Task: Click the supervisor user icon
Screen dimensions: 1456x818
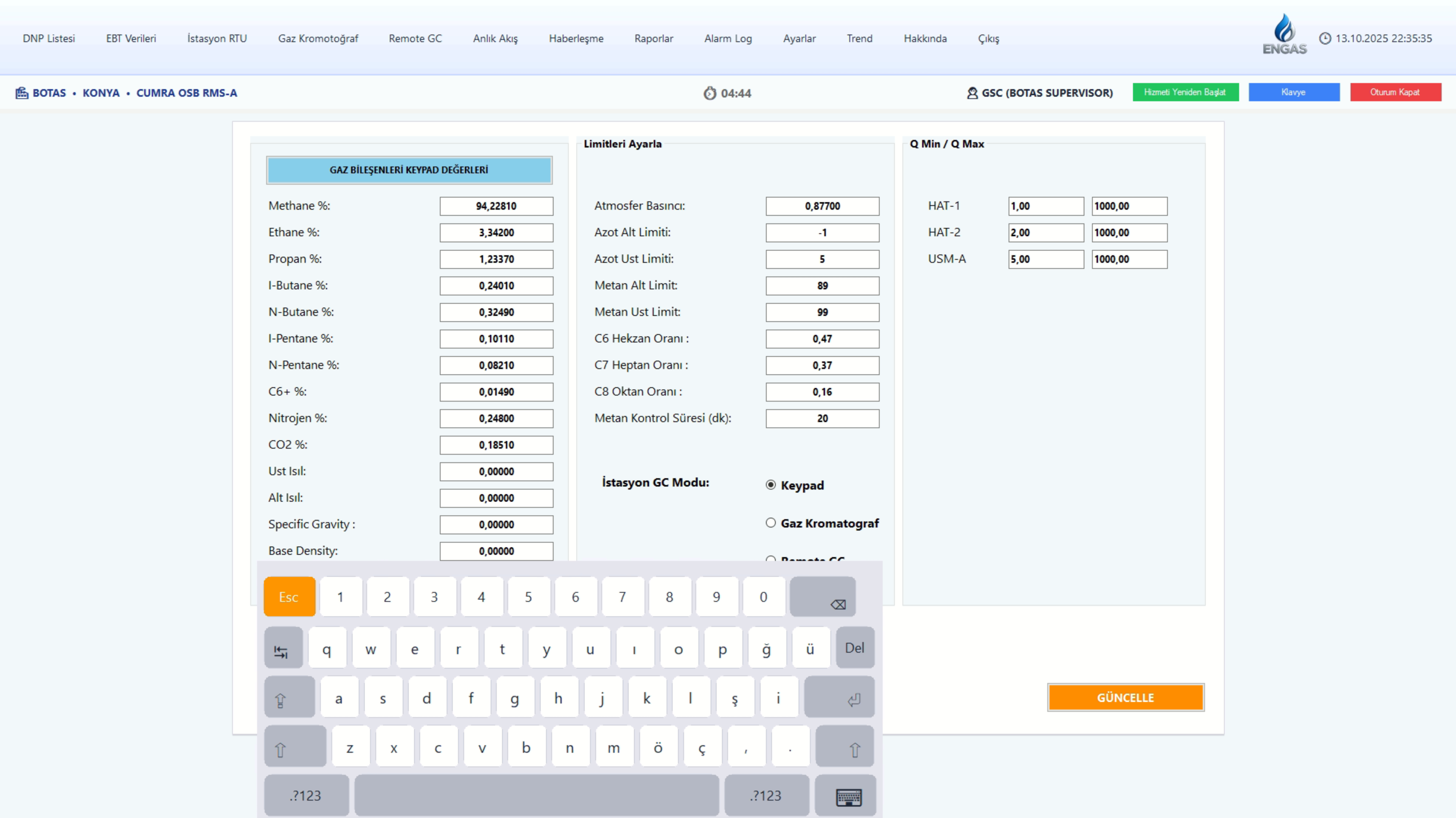Action: [x=972, y=93]
